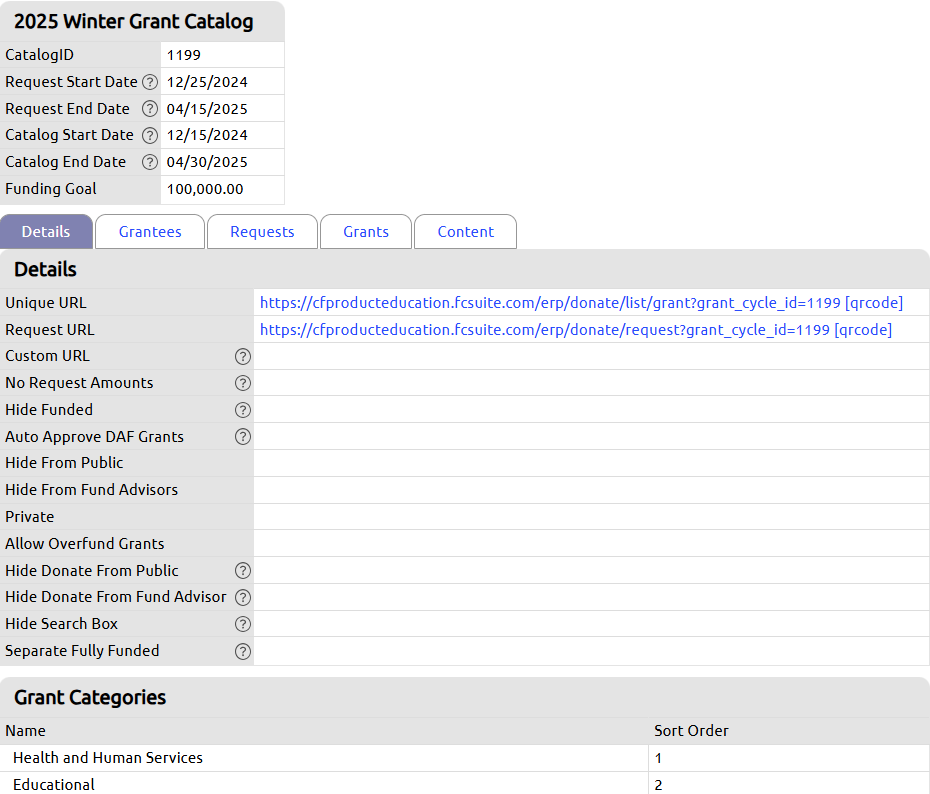Screen dimensions: 930x794
Task: Click help icon for Hide Donate From Fund Advisor
Action: [x=243, y=597]
